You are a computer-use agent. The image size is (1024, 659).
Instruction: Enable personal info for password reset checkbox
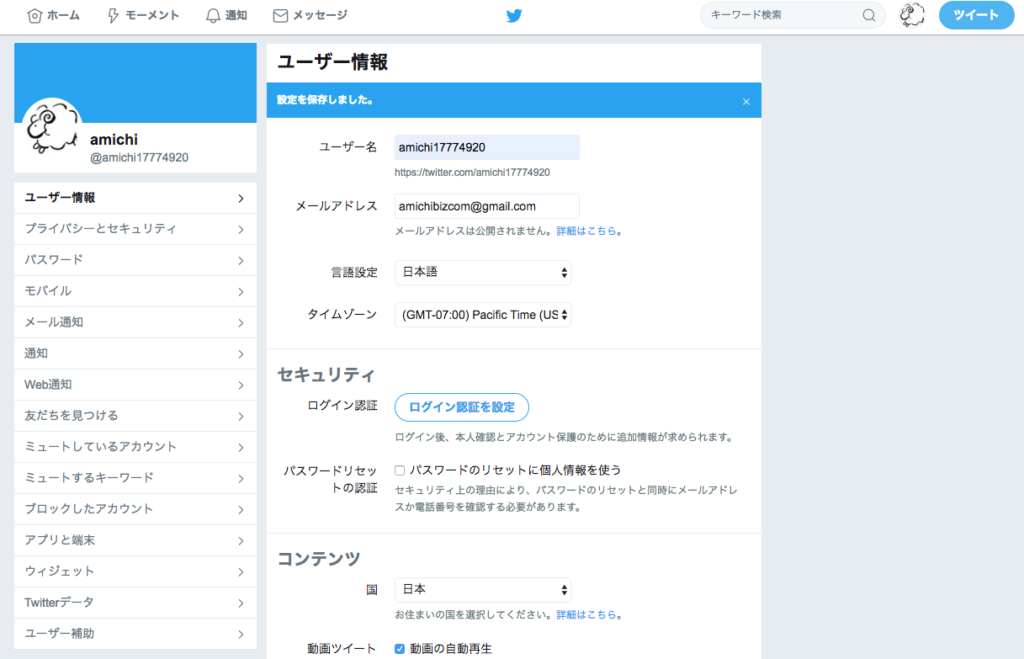[400, 470]
